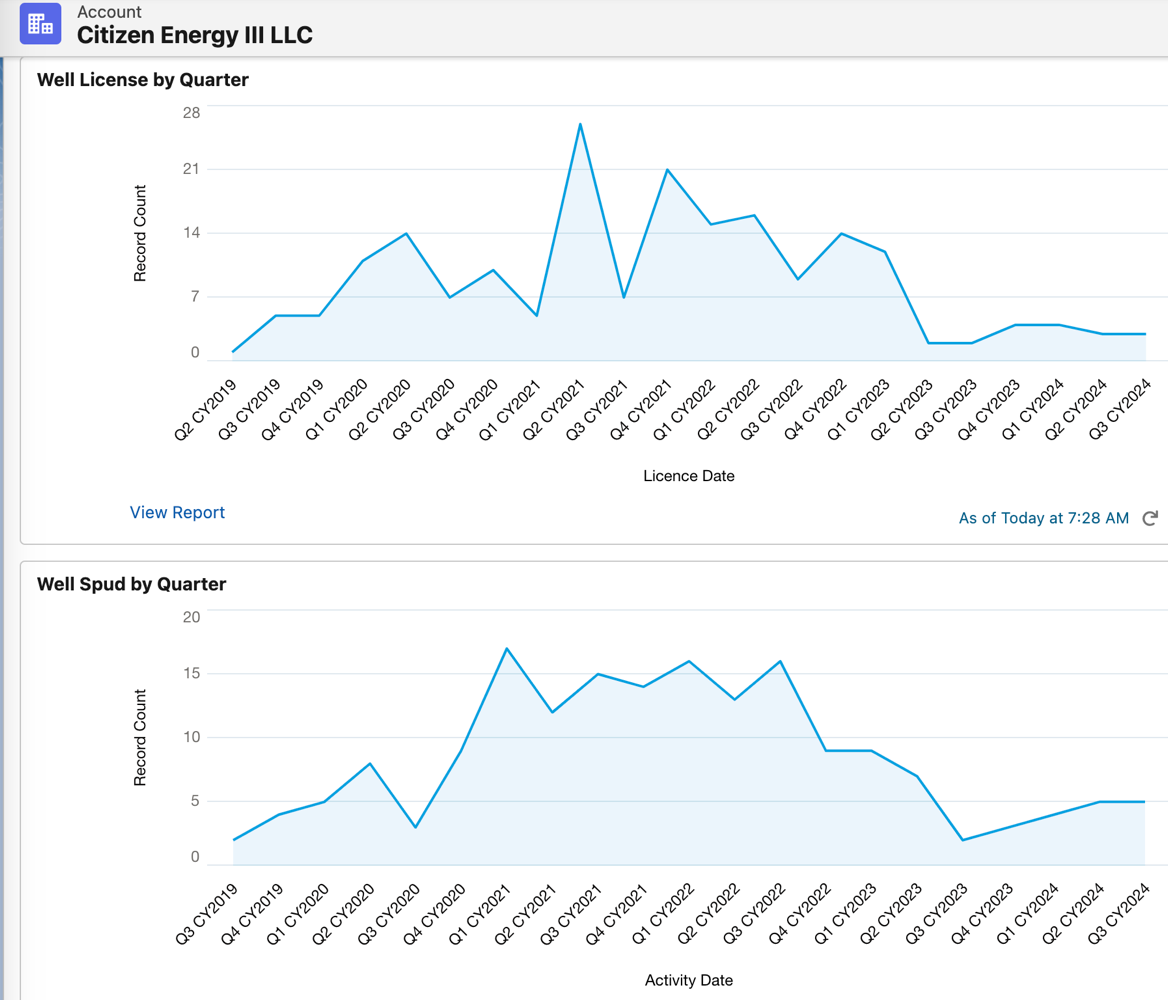Open details for the Licence Date axis
The width and height of the screenshot is (1168, 1000).
click(x=689, y=476)
